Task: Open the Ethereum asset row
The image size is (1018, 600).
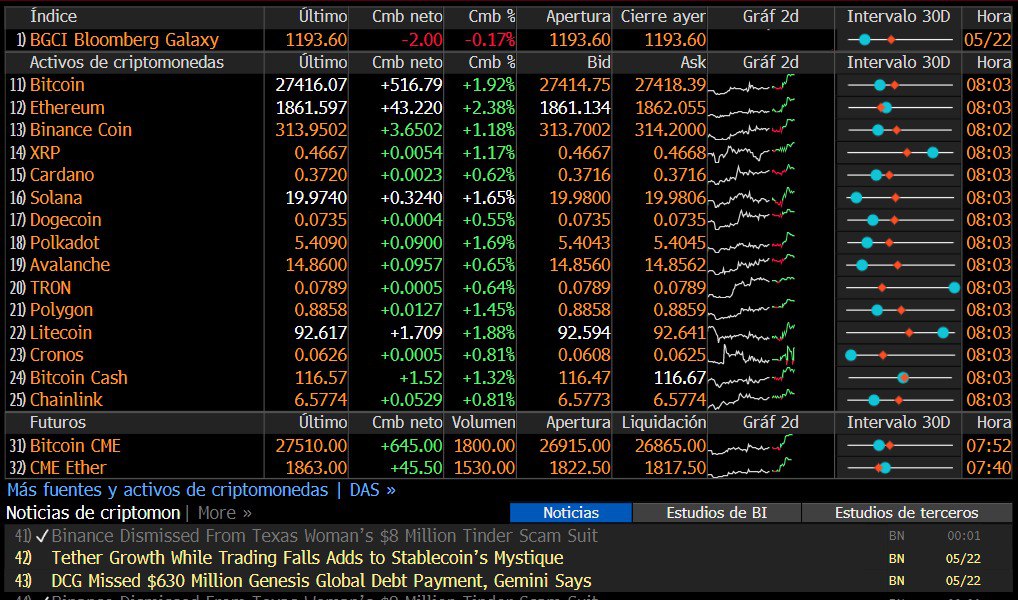Action: point(508,108)
